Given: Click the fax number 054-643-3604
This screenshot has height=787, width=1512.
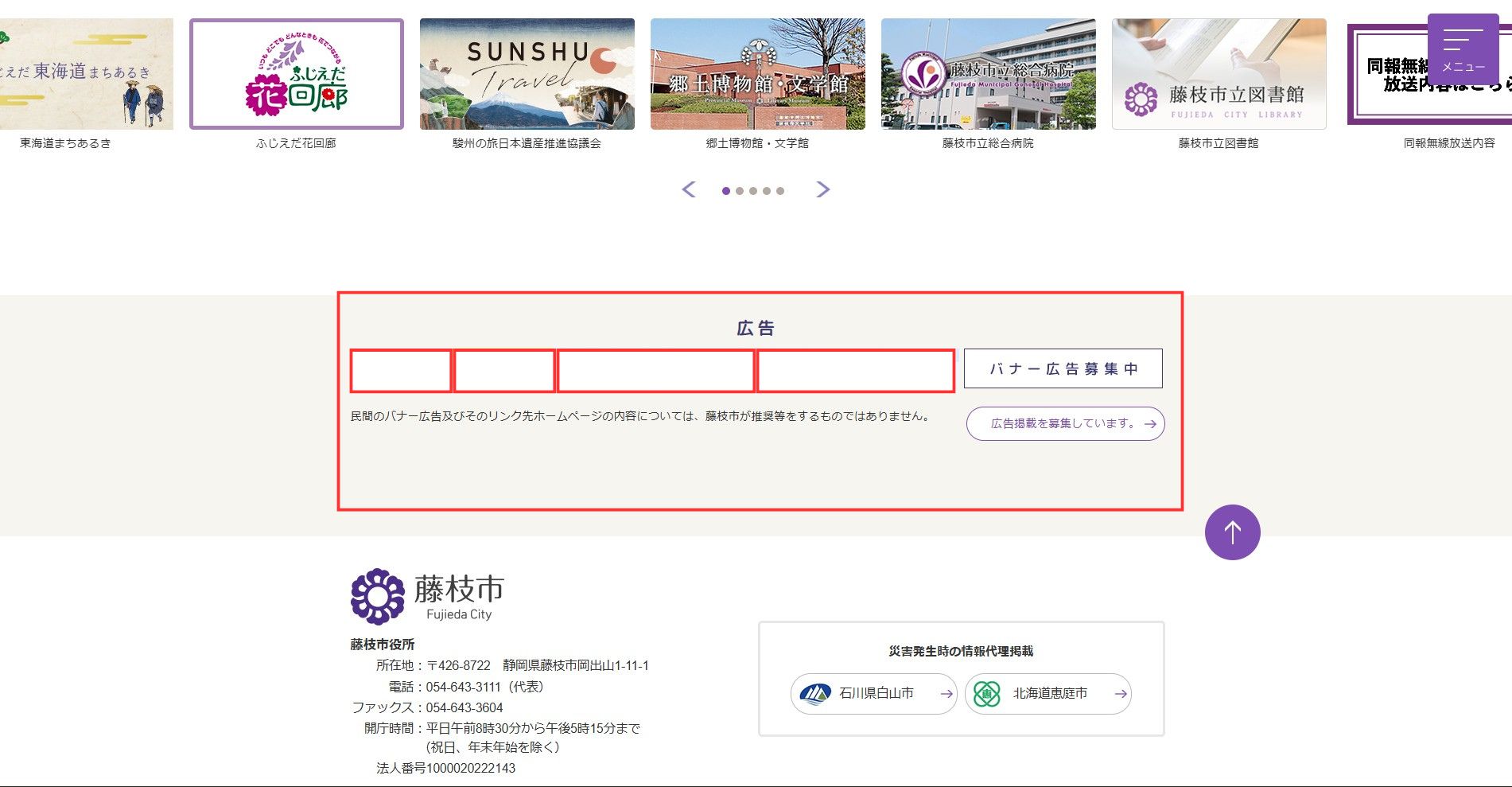Looking at the screenshot, I should point(464,707).
